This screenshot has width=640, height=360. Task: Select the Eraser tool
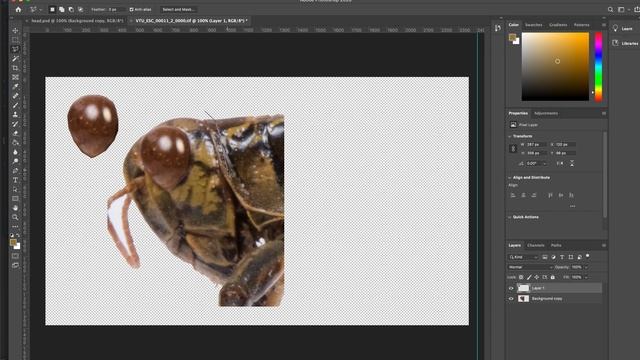[x=16, y=133]
